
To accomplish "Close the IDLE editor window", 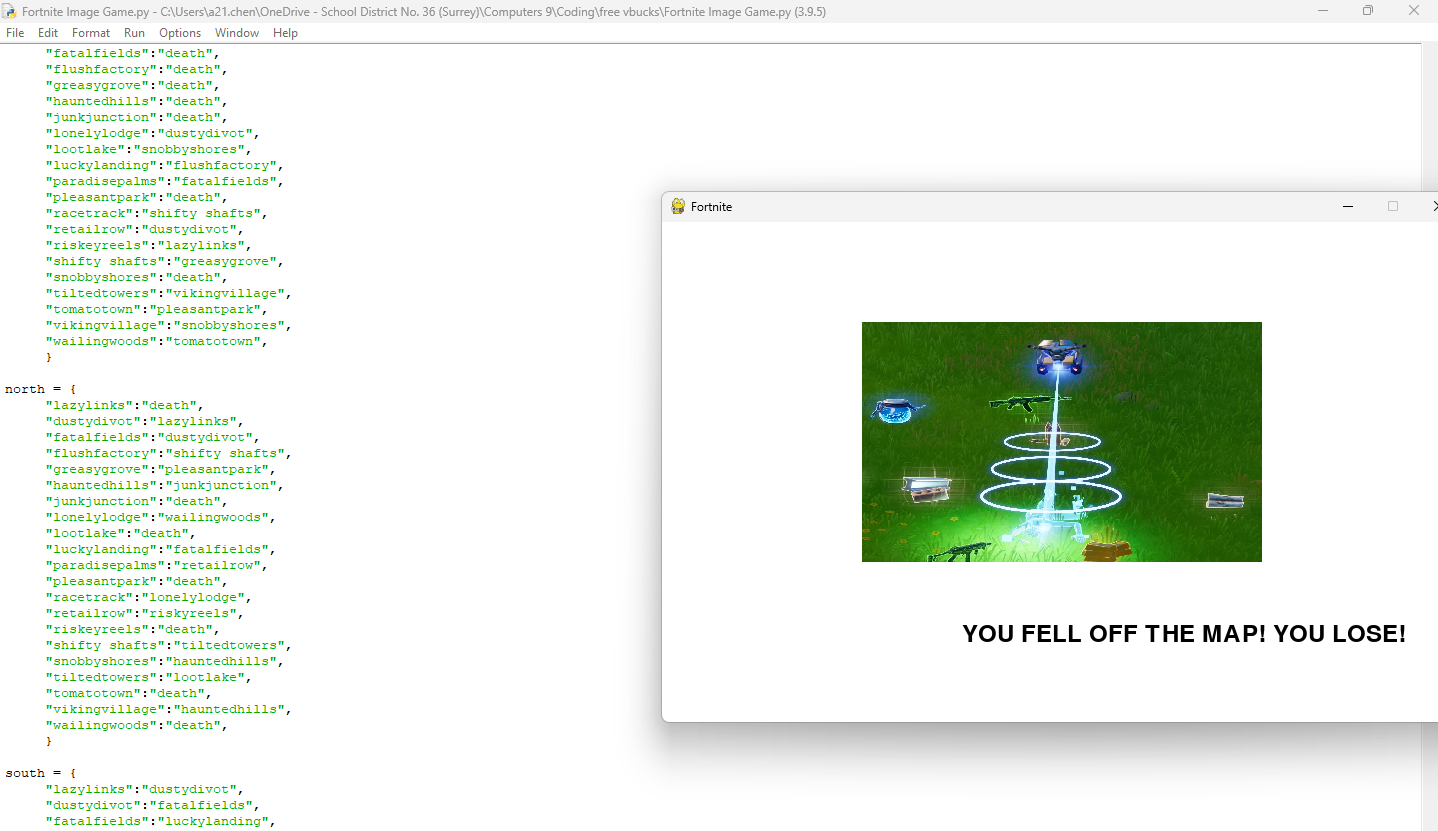I will (x=1414, y=11).
